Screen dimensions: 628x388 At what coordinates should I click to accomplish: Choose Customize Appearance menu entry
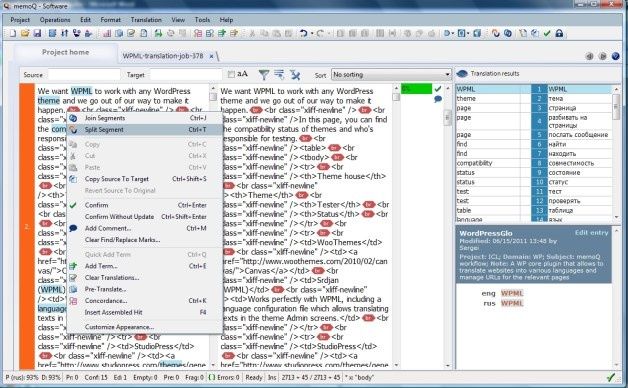pyautogui.click(x=145, y=327)
